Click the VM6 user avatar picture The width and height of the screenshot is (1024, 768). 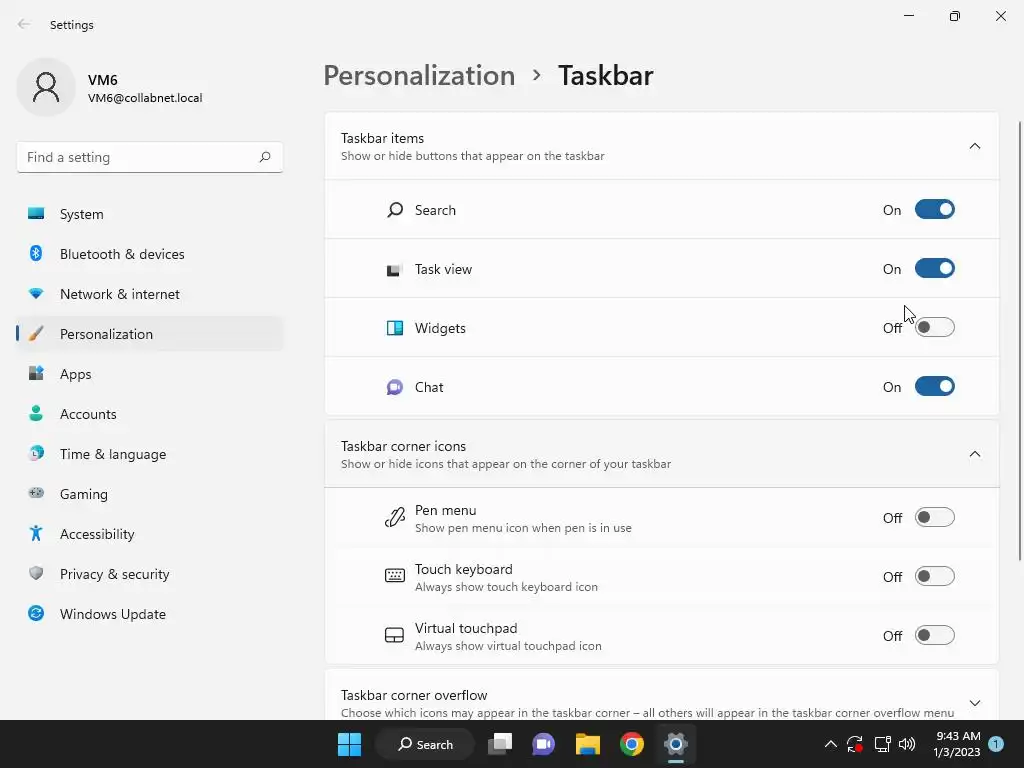click(x=46, y=87)
